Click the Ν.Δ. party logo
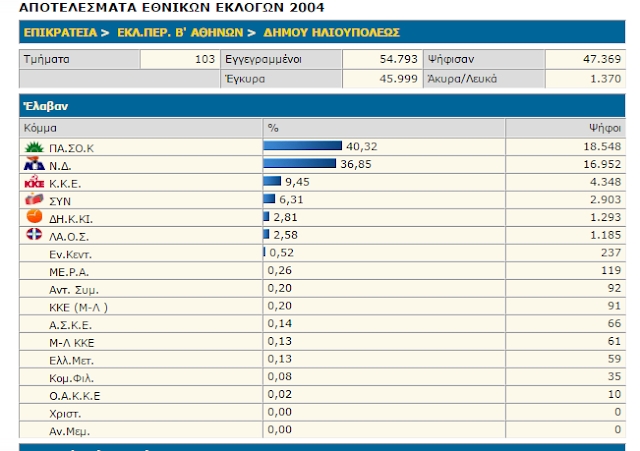Screen dimensions: 640x451 (x=34, y=164)
